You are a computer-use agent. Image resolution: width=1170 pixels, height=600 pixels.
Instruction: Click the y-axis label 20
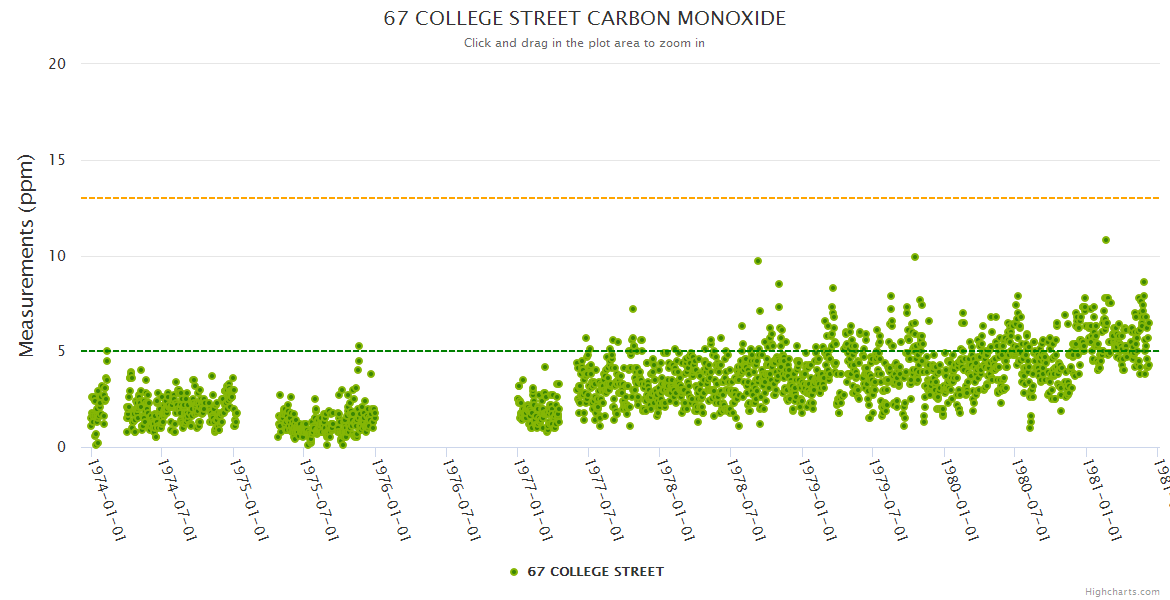57,64
